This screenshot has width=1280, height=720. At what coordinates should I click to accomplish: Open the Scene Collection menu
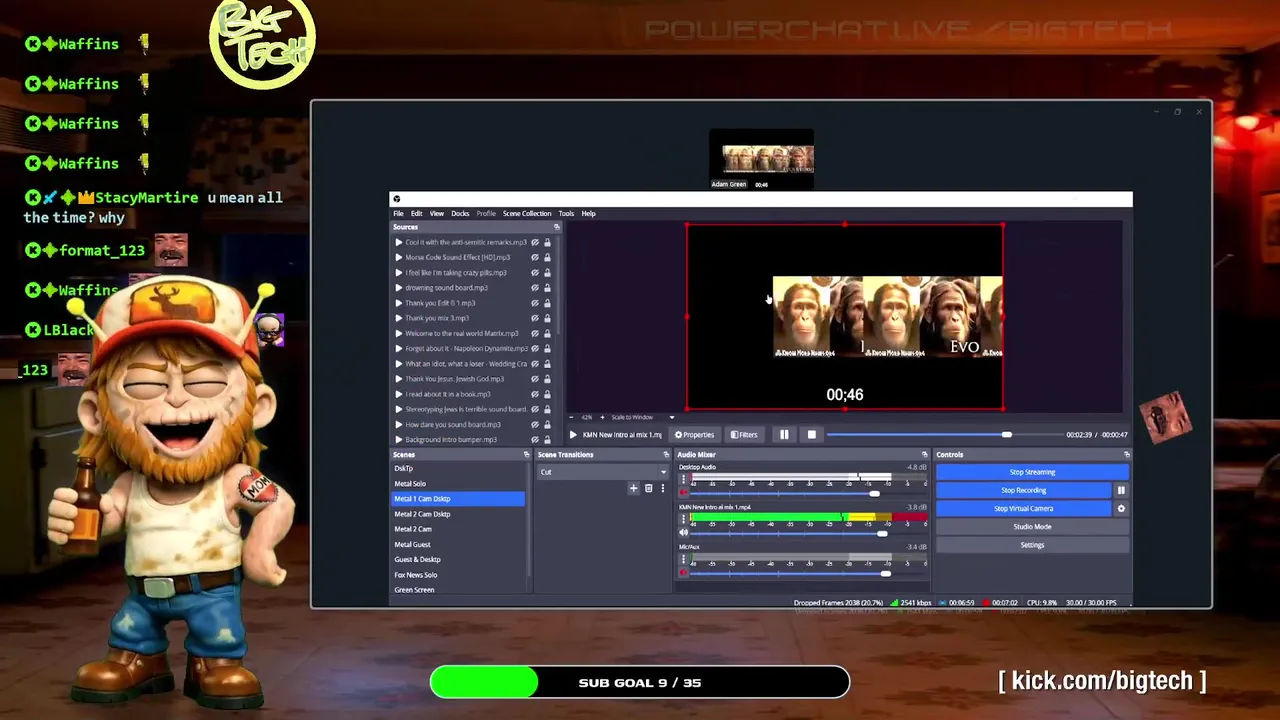pos(527,213)
